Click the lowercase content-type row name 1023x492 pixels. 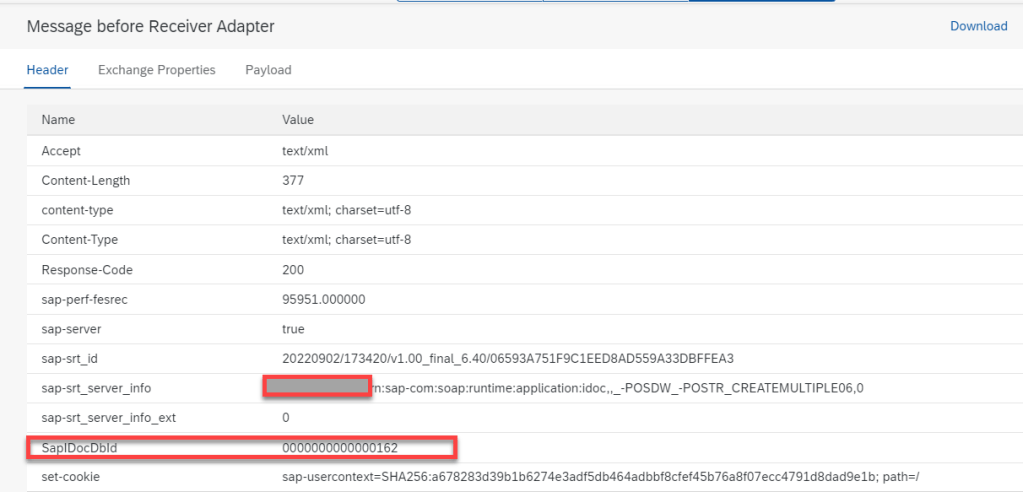point(77,210)
